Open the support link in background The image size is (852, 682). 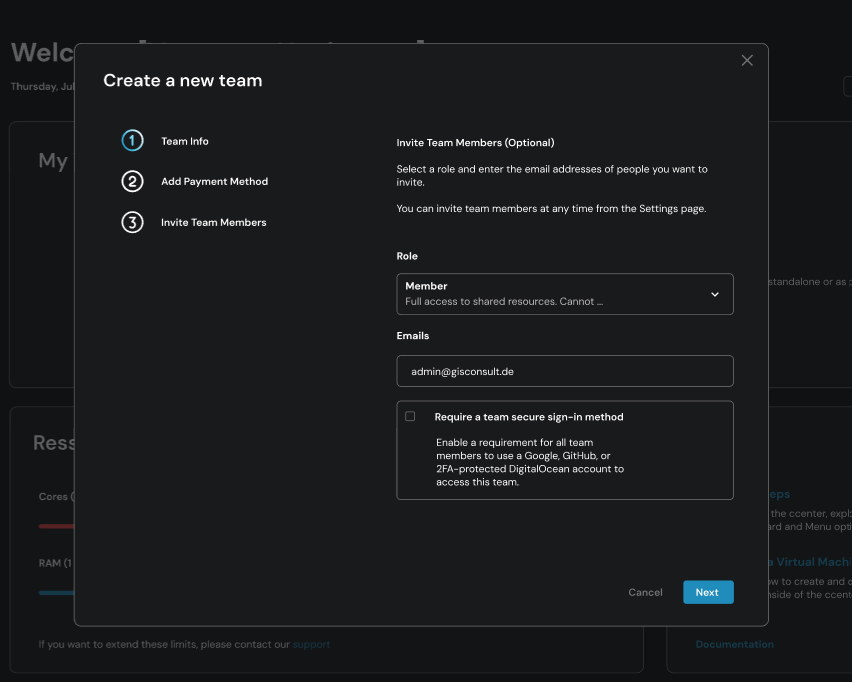311,644
